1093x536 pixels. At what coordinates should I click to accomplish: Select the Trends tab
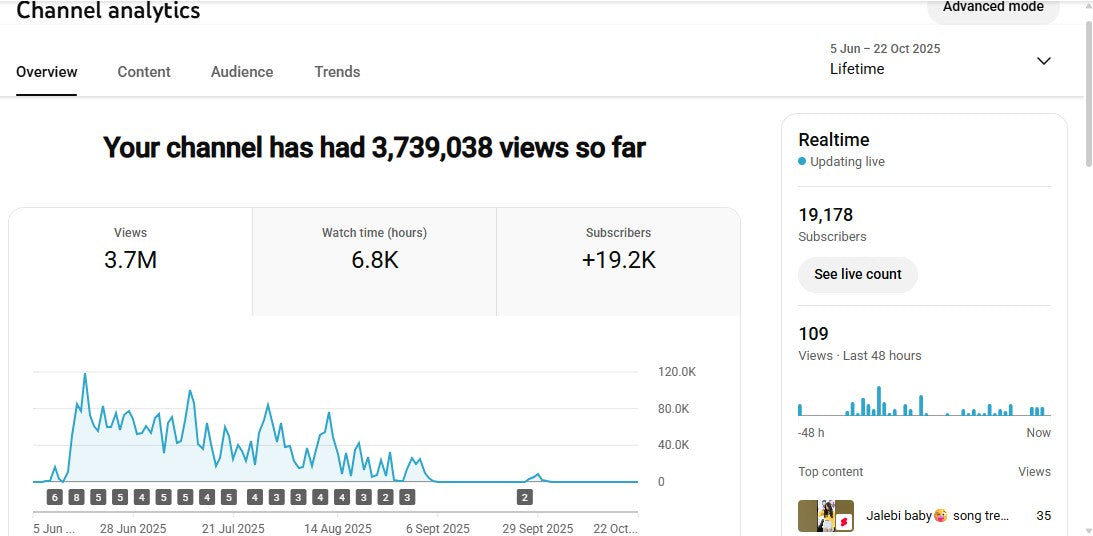337,72
